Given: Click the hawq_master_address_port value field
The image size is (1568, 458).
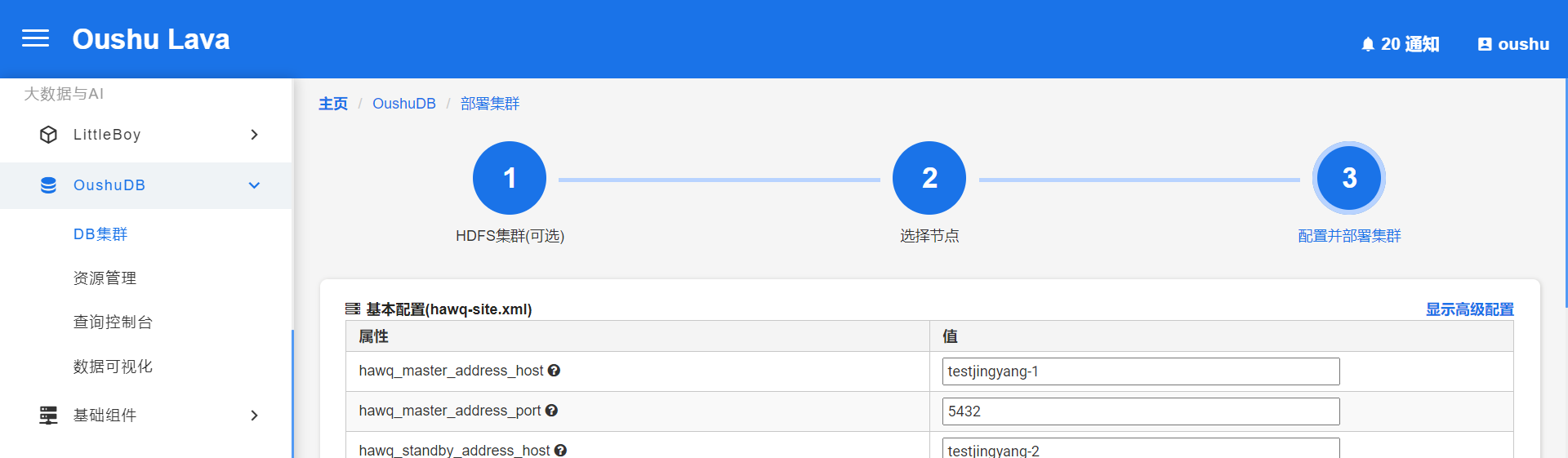Looking at the screenshot, I should pos(1140,411).
